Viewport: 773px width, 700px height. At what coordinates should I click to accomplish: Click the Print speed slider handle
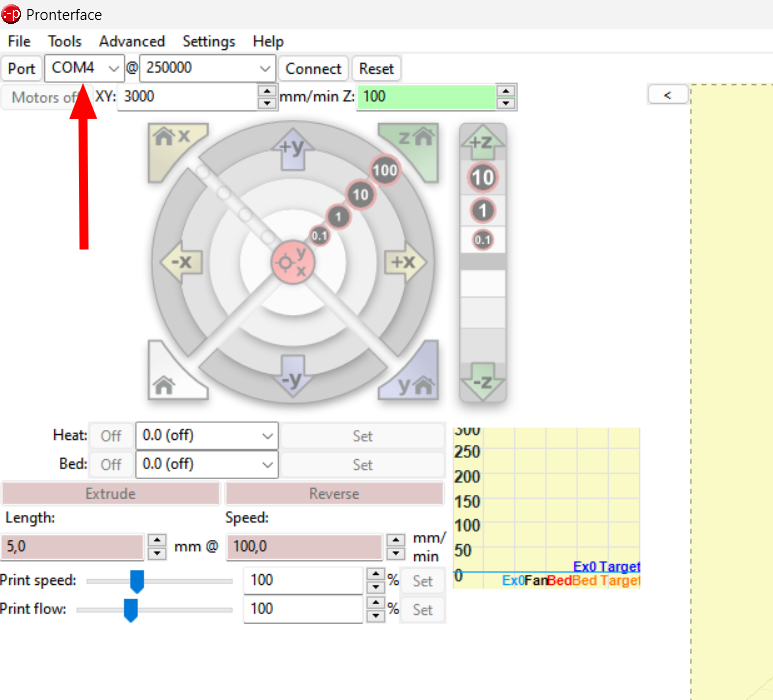(137, 580)
